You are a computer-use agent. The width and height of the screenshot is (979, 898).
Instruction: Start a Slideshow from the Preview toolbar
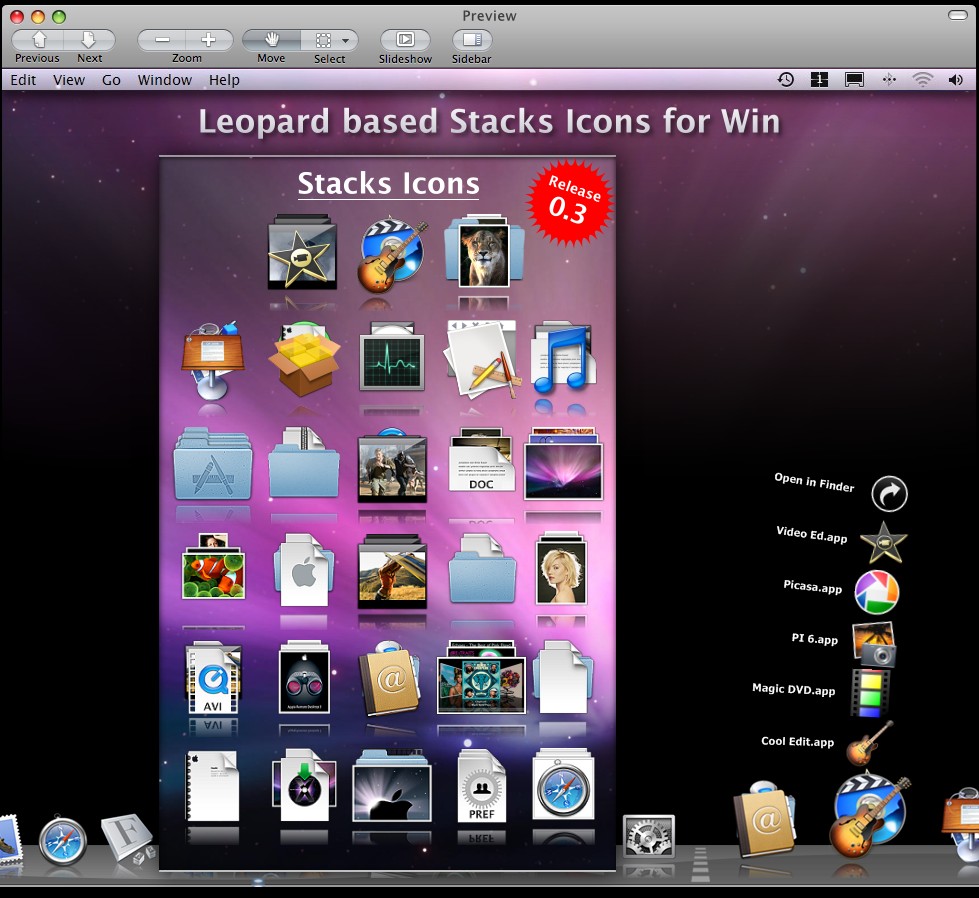coord(404,41)
